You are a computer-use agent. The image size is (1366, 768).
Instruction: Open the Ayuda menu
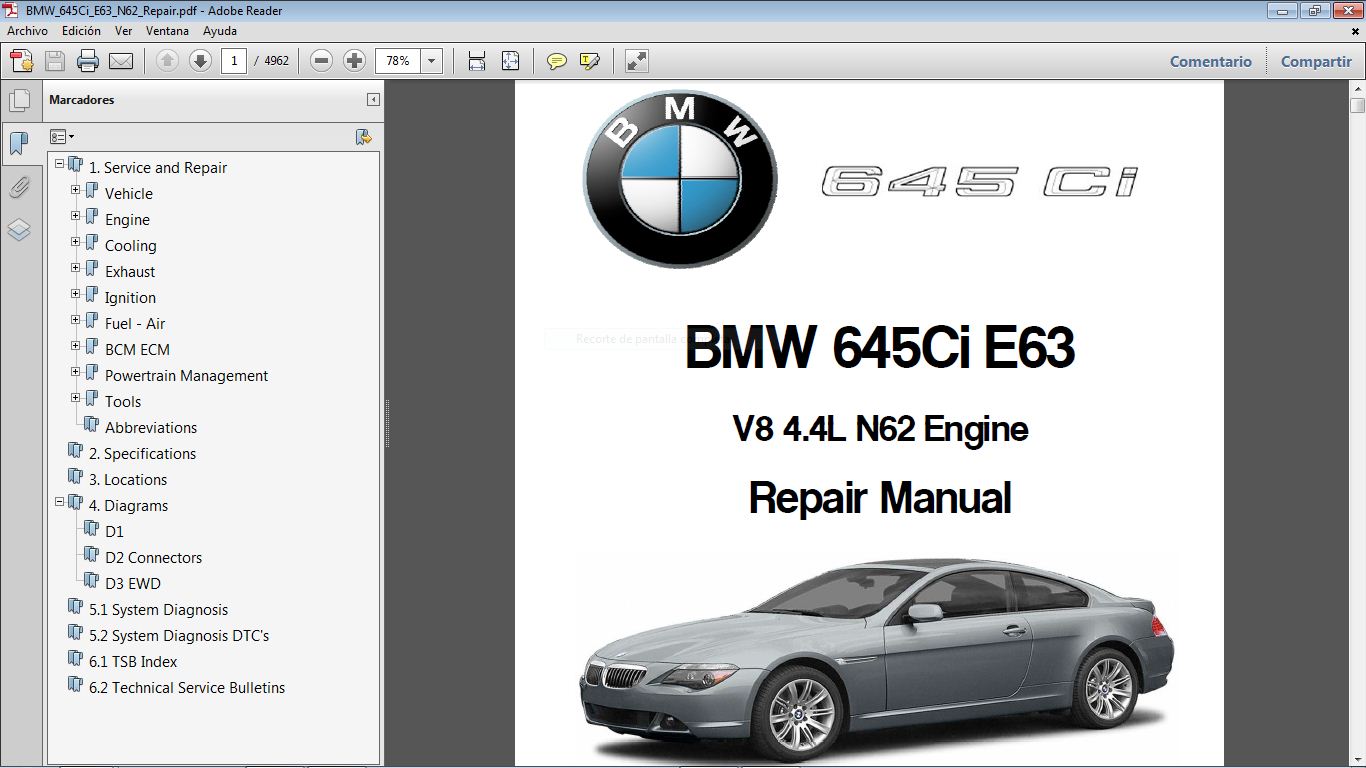[x=220, y=31]
